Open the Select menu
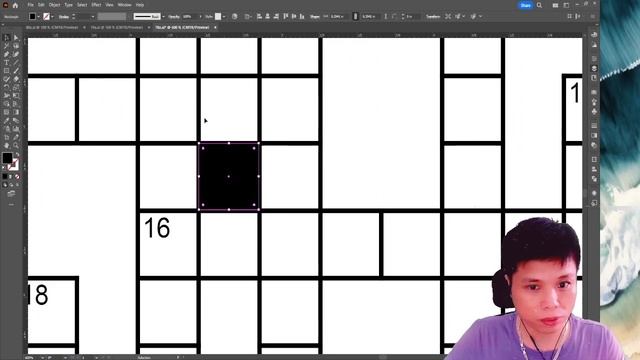This screenshot has width=640, height=360. (x=82, y=5)
